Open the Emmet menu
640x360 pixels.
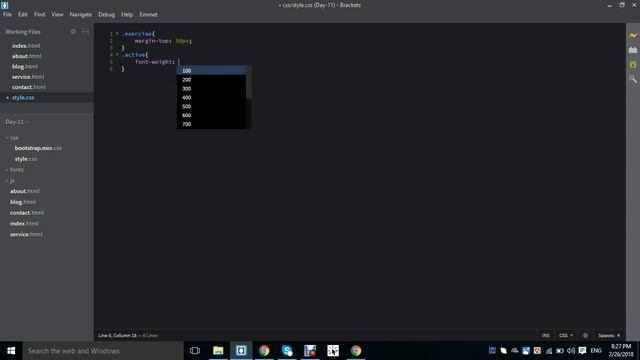(x=148, y=14)
